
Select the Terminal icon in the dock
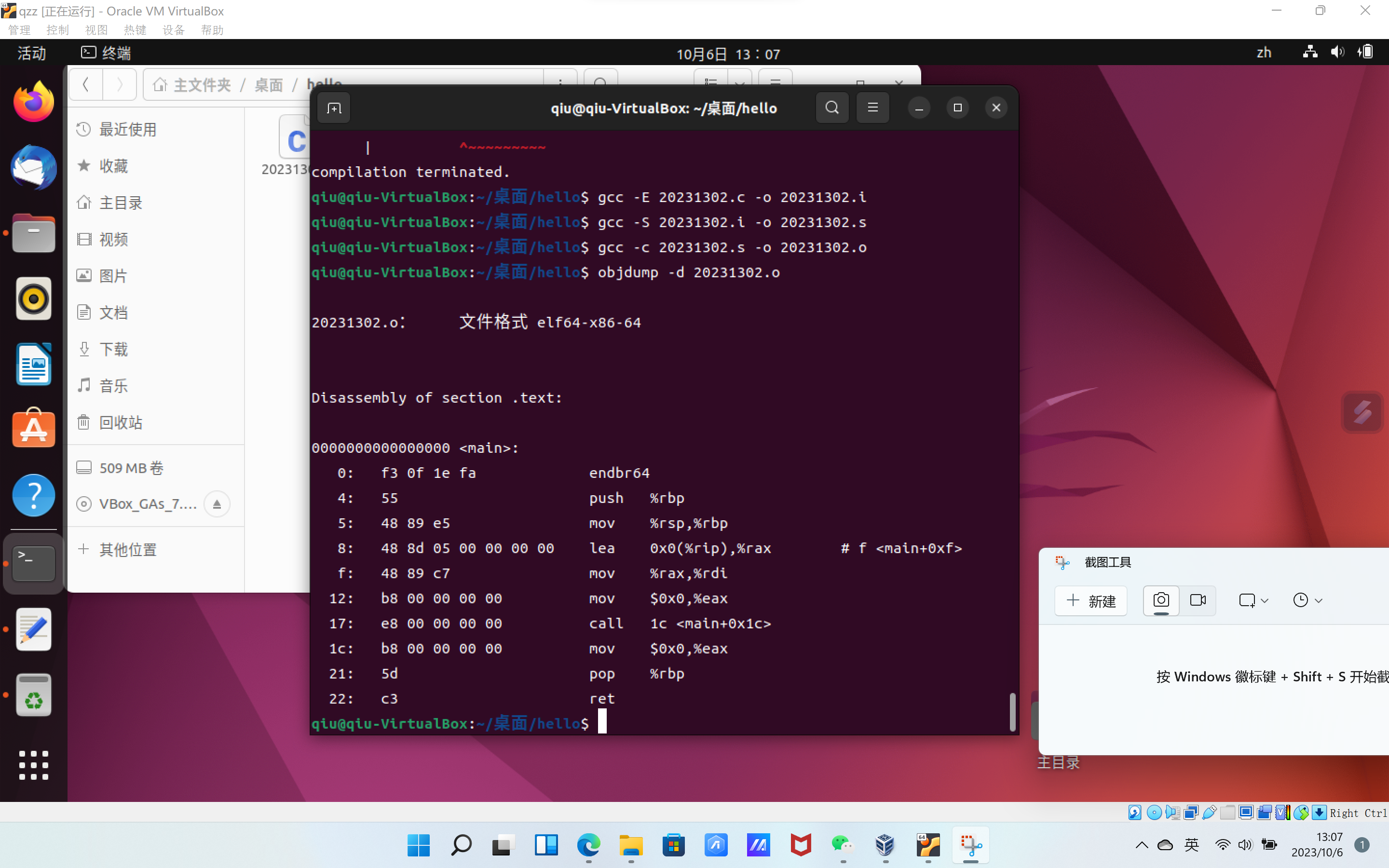point(33,563)
